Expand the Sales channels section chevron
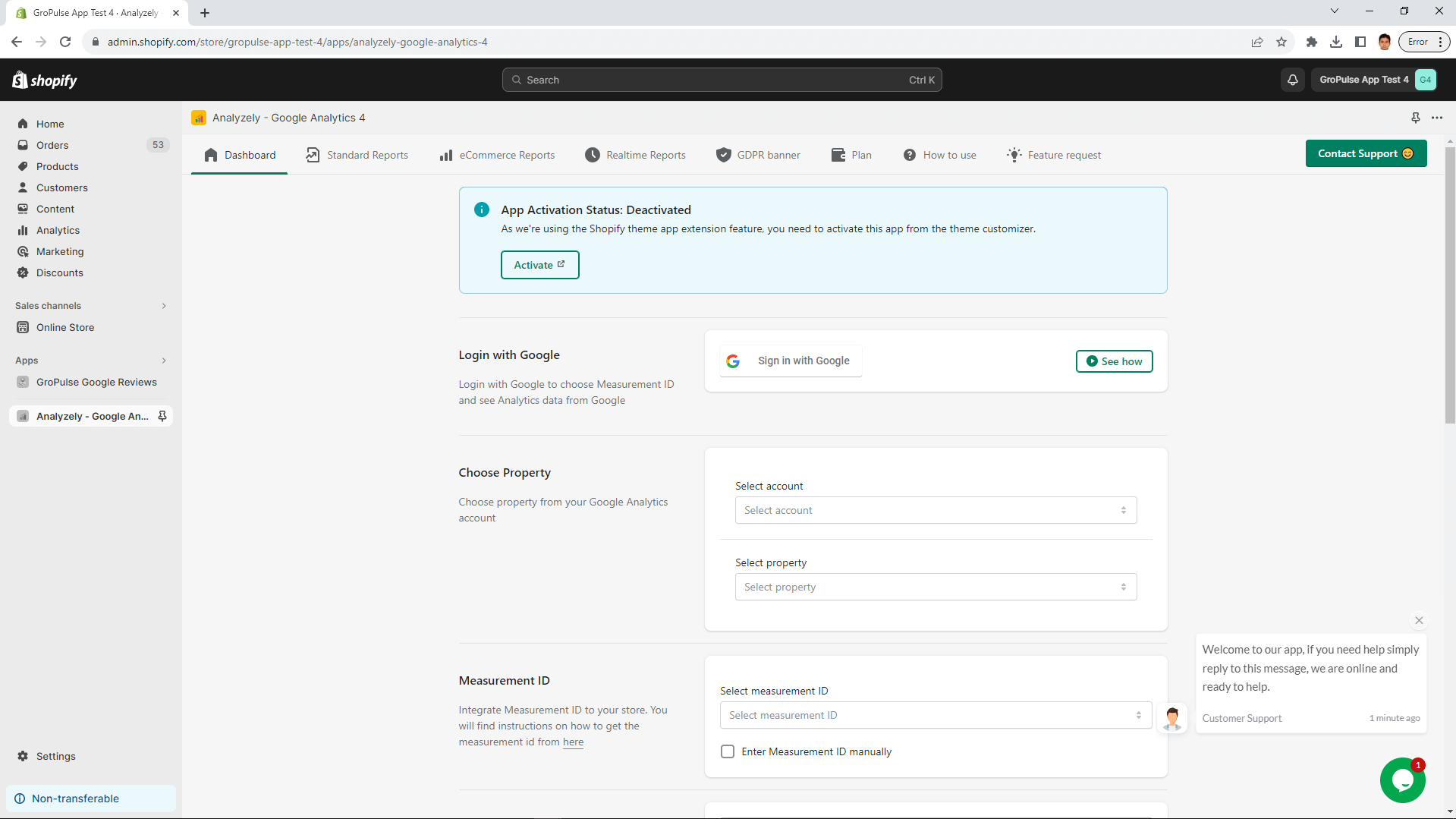 (x=164, y=306)
